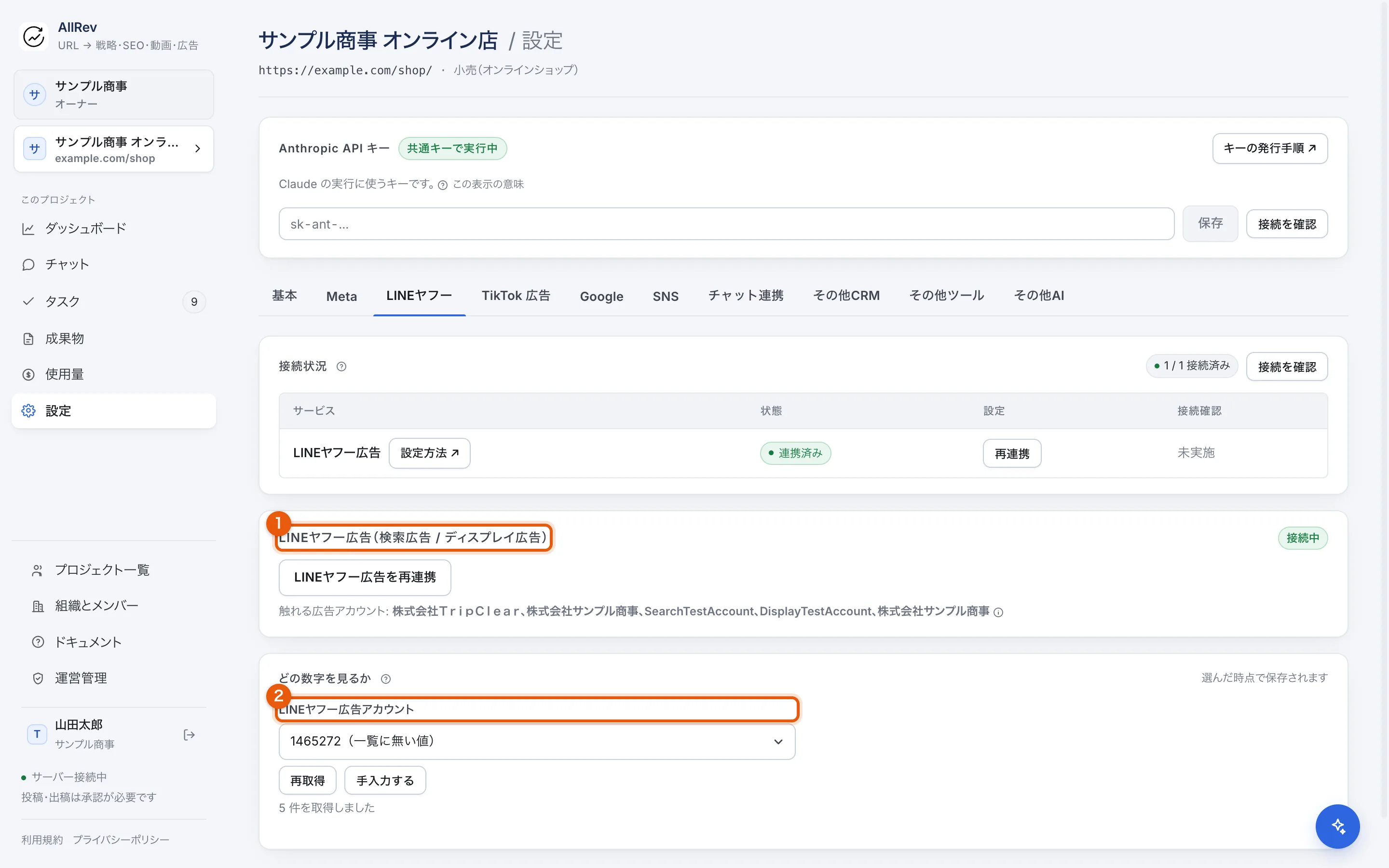Screen dimensions: 1389x868
Task: Open Deliverables (成果物) in sidebar
Action: click(114, 339)
